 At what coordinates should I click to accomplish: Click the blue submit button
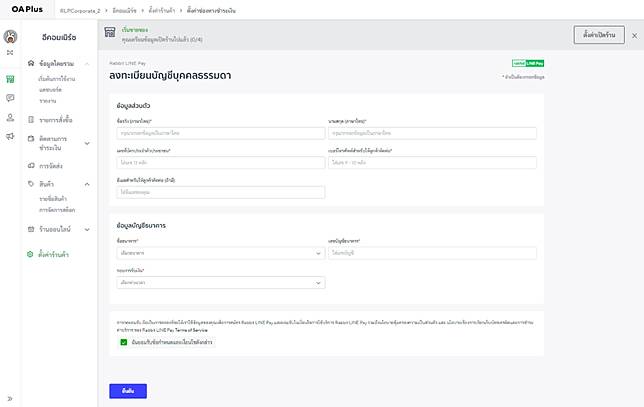click(128, 390)
